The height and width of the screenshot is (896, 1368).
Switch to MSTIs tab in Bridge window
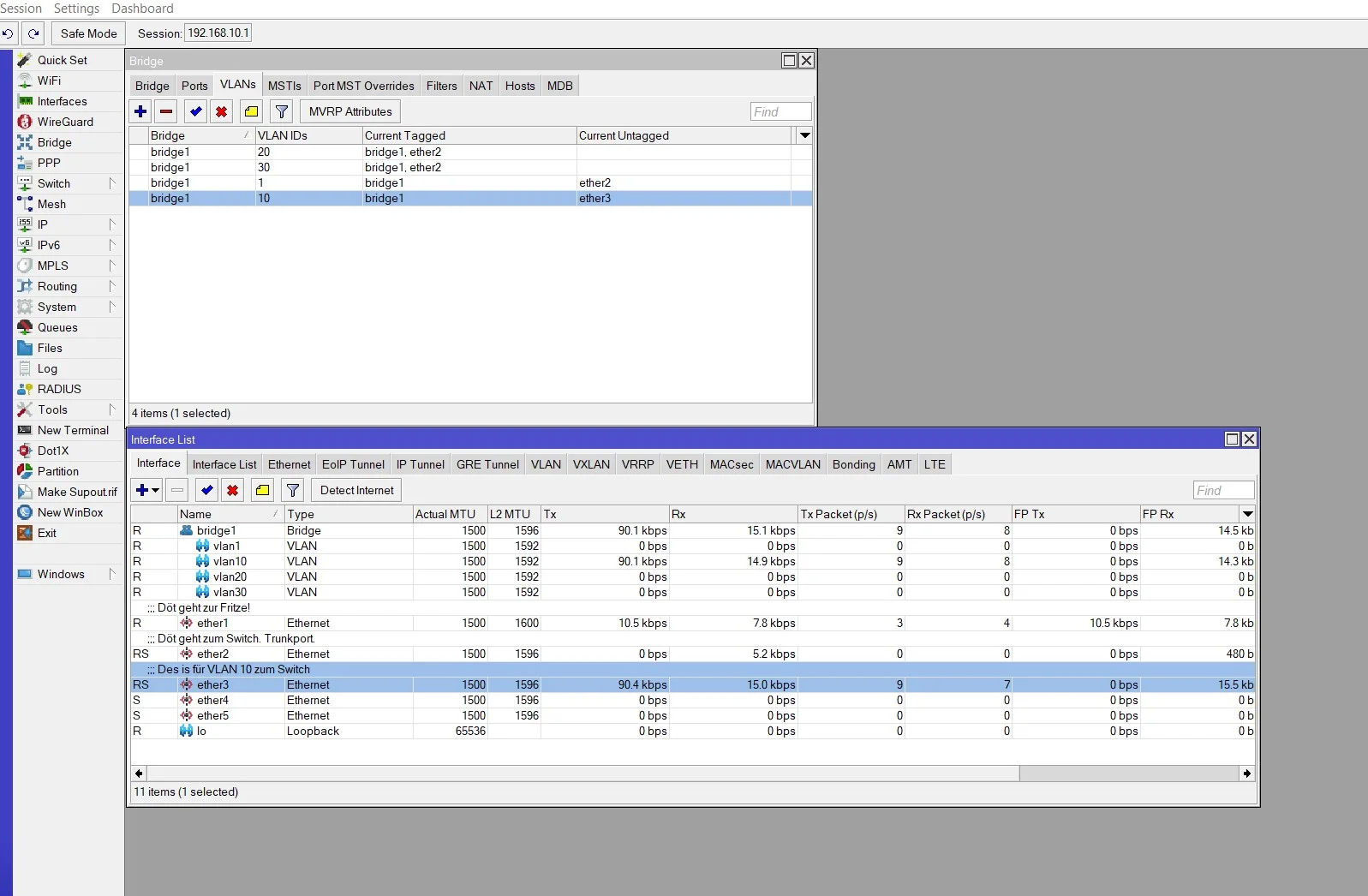coord(284,86)
